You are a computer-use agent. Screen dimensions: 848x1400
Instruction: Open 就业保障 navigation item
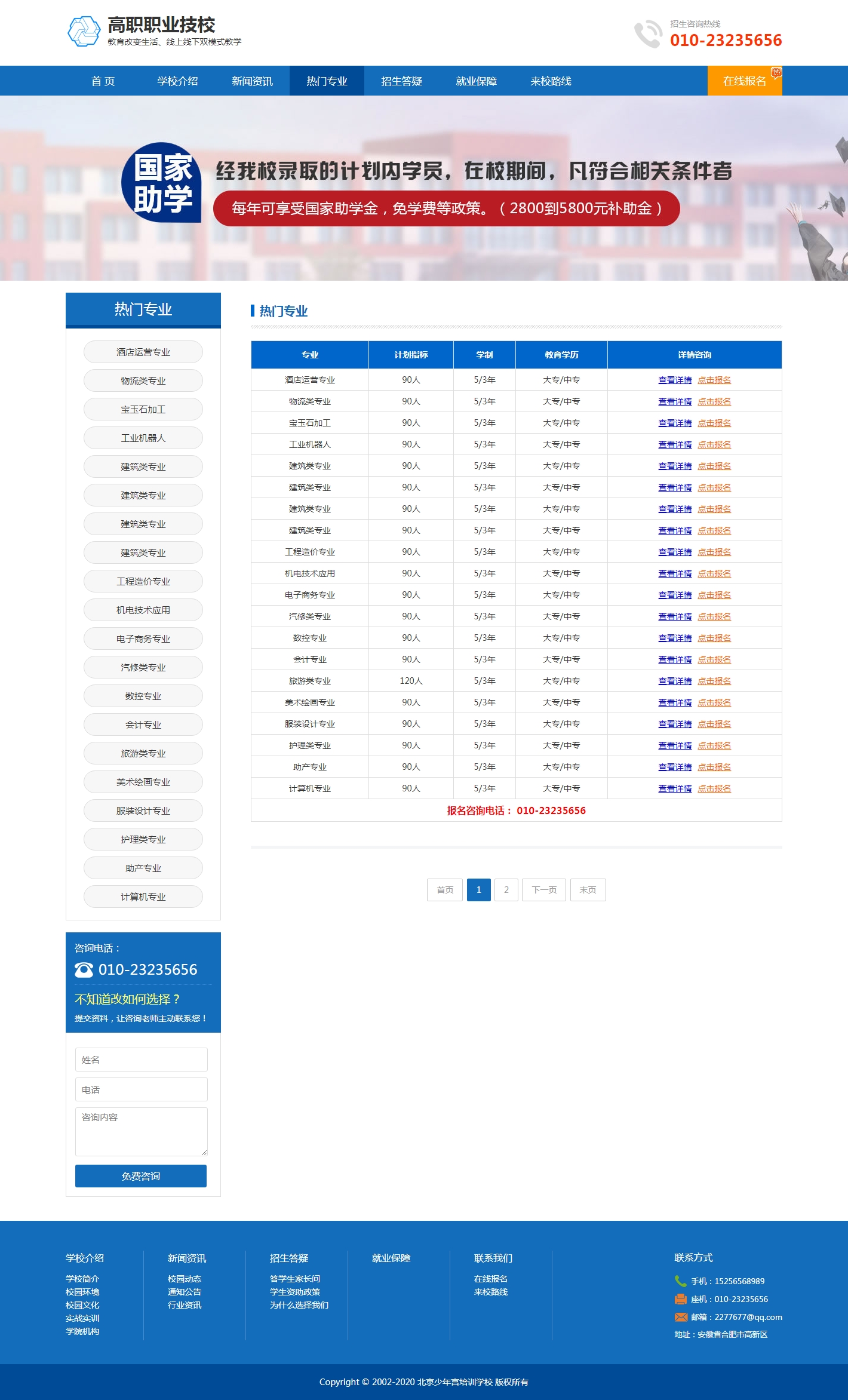pos(476,81)
